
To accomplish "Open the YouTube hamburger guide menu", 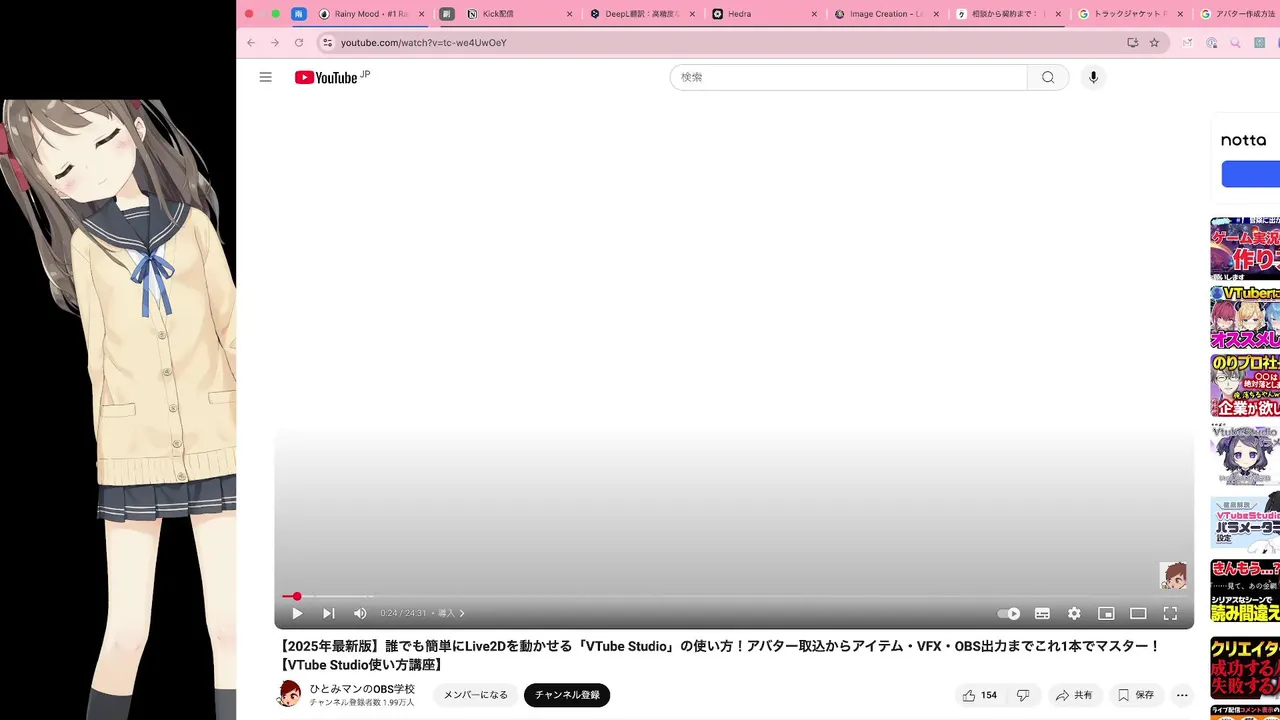I will [265, 77].
